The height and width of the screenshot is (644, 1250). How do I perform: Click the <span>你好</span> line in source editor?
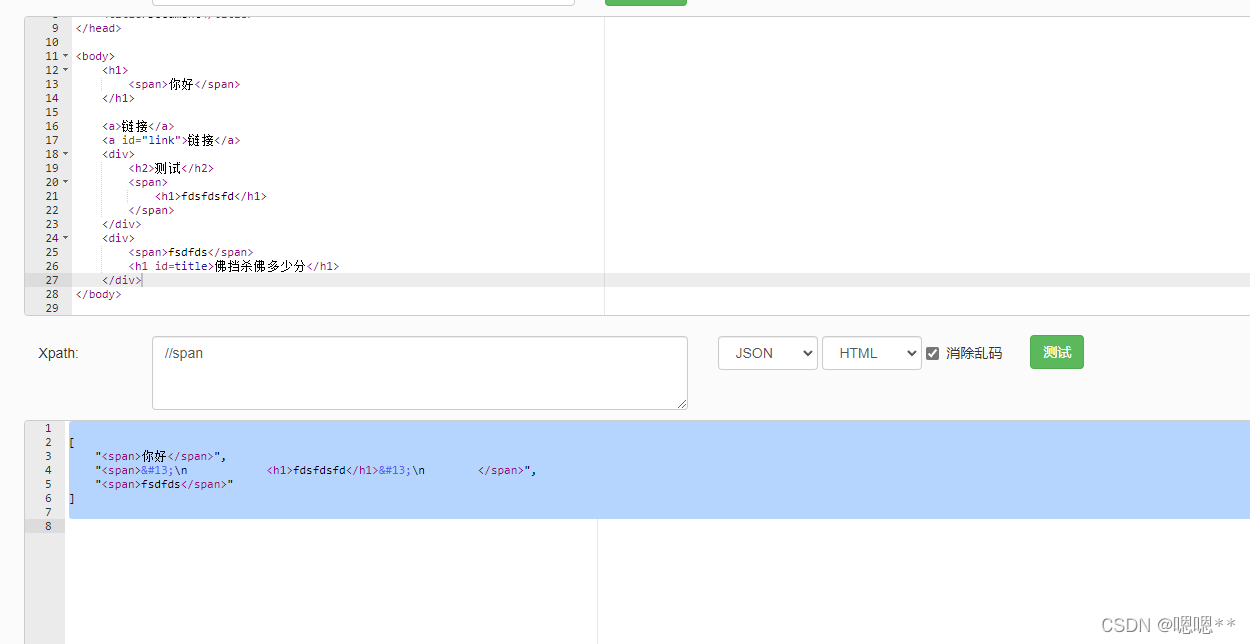click(x=184, y=84)
